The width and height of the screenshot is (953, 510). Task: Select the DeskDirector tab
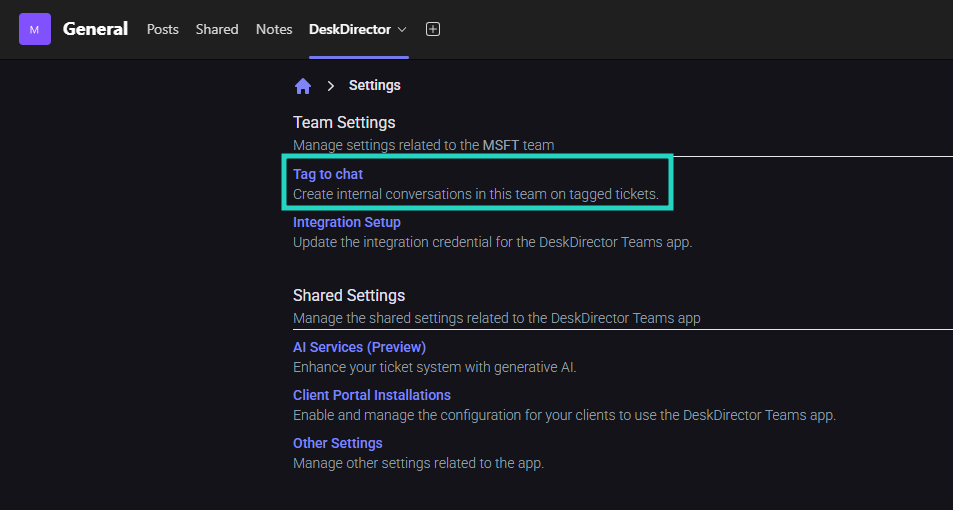click(x=349, y=29)
